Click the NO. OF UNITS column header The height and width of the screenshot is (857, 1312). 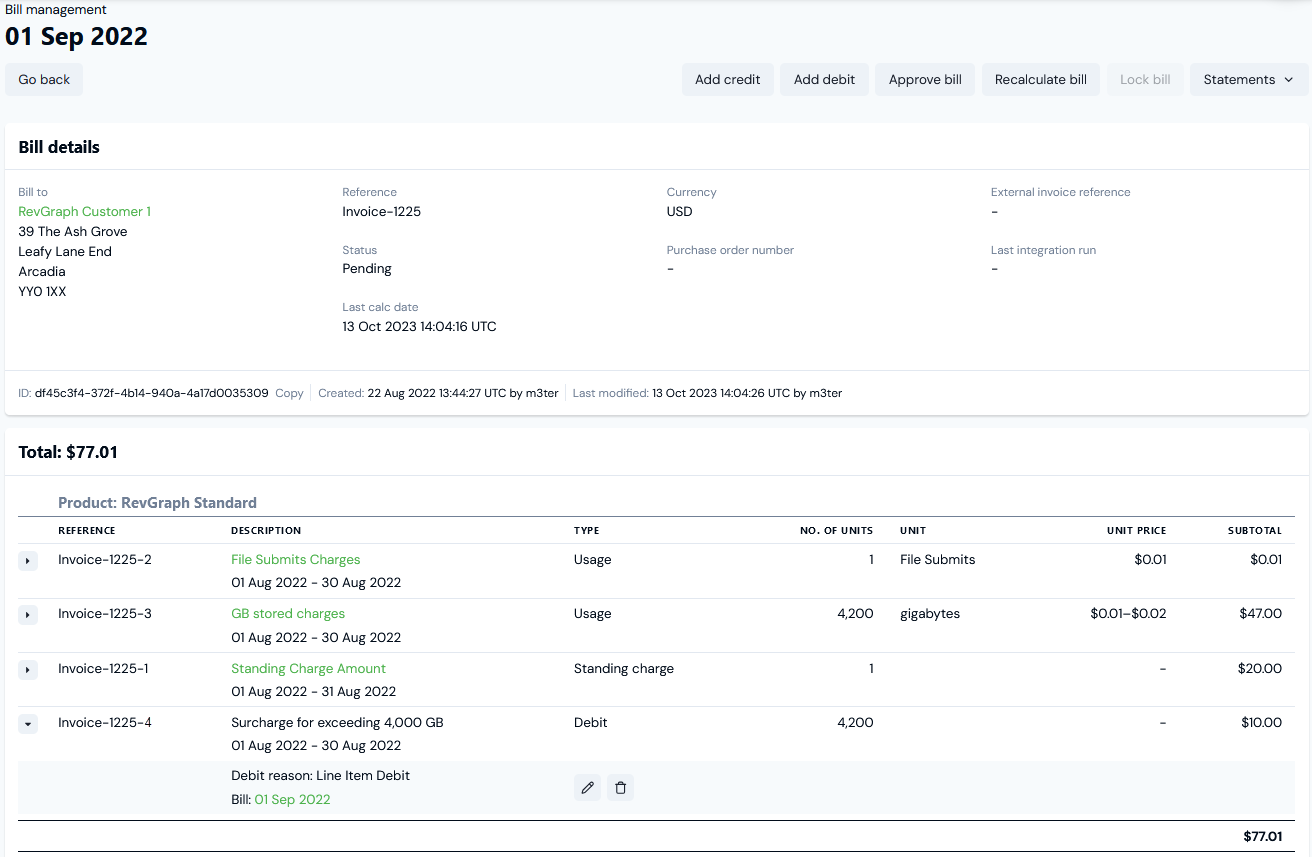[x=836, y=531]
